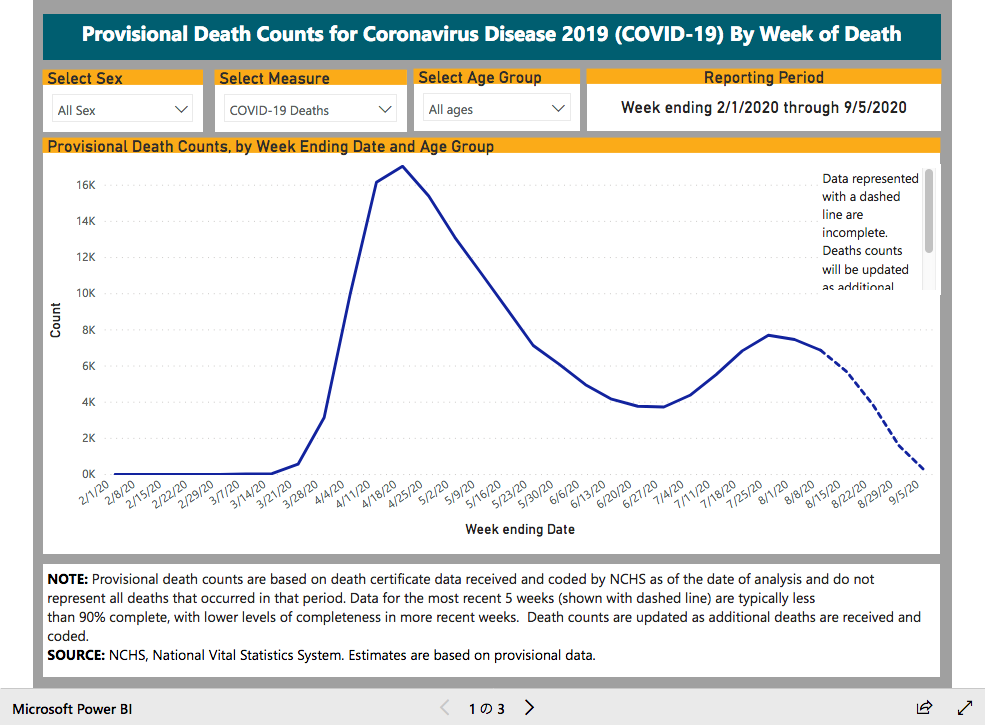Screen dimensions: 985x725
Task: Click the peak data point at 4/18/20
Action: pos(403,166)
